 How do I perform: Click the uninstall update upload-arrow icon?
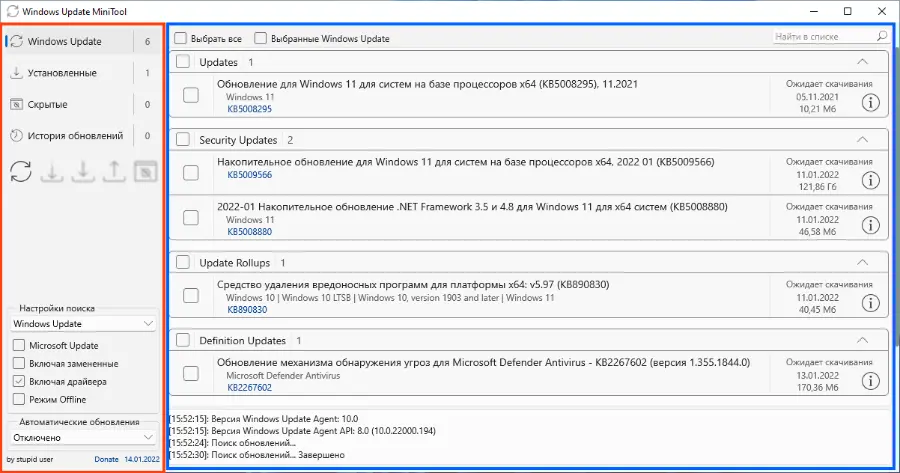click(114, 172)
